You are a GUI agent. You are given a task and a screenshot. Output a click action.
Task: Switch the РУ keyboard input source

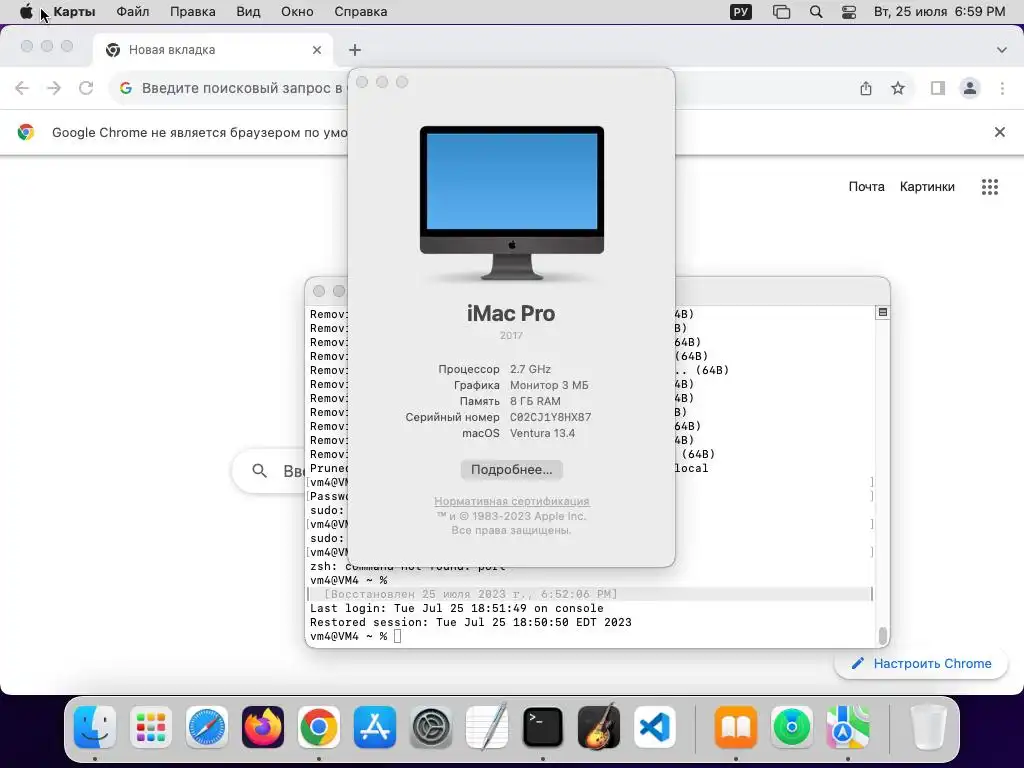[x=741, y=12]
